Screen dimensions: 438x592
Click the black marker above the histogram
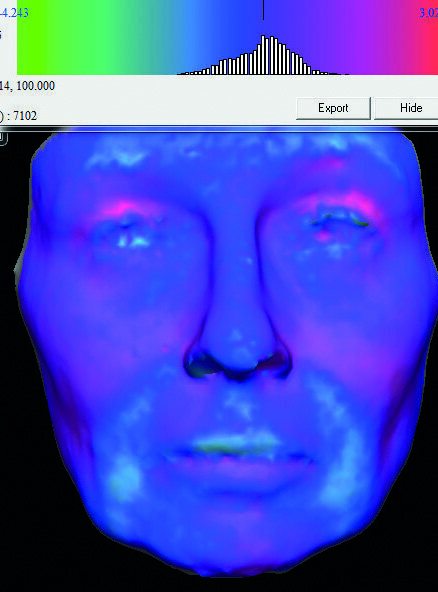(263, 10)
